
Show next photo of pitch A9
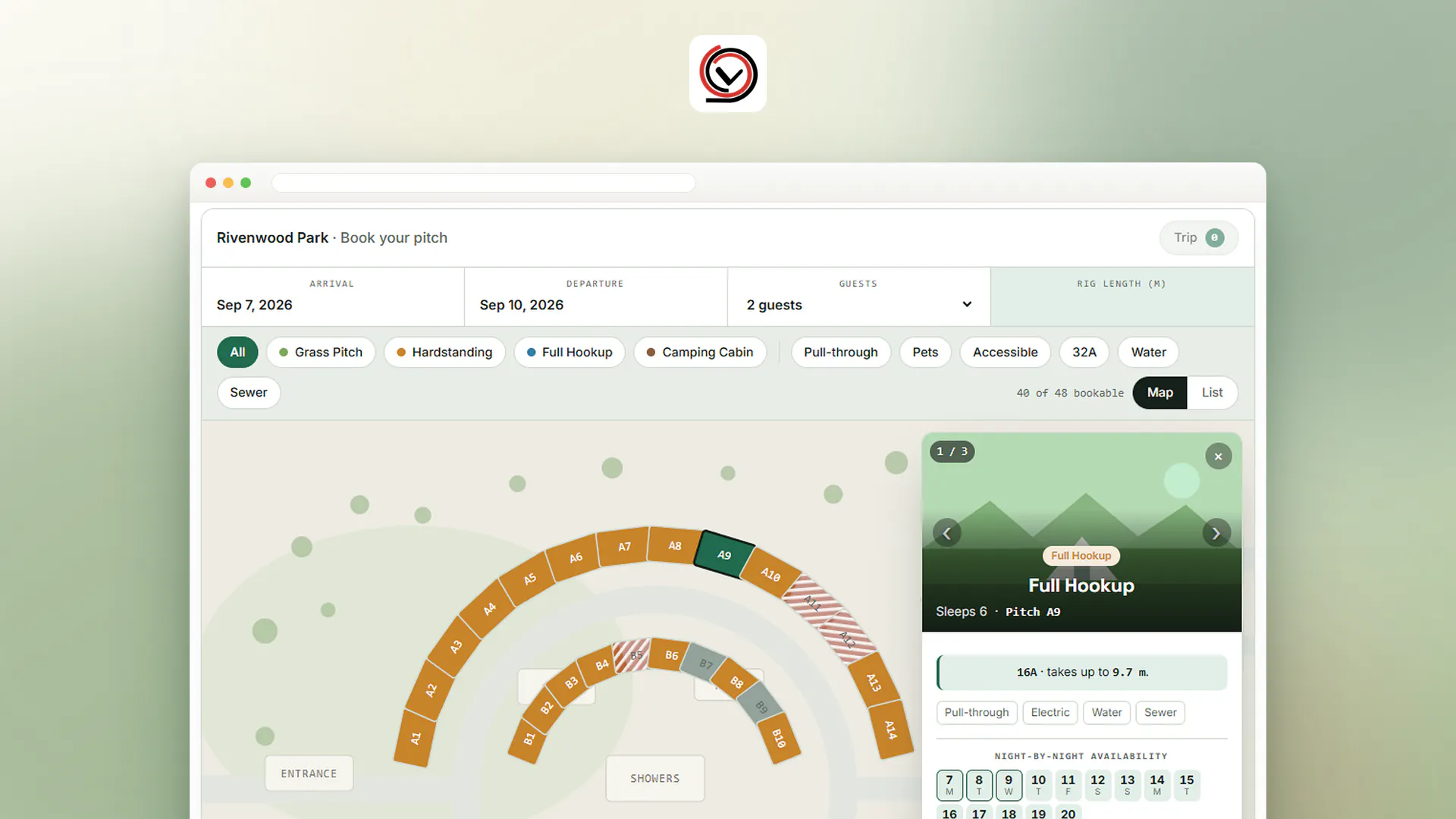pos(1216,533)
